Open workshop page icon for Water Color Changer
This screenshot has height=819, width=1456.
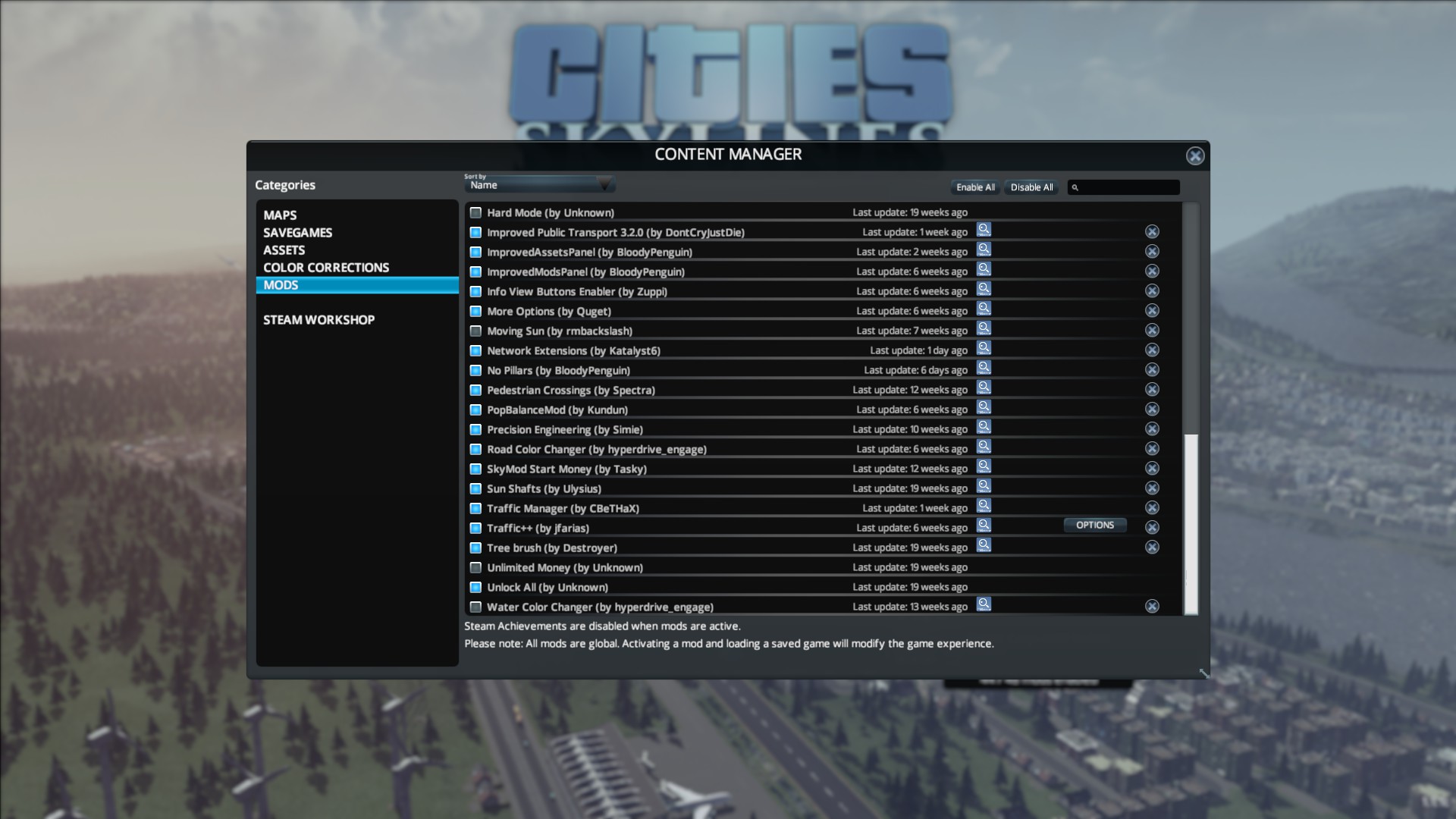pos(984,604)
